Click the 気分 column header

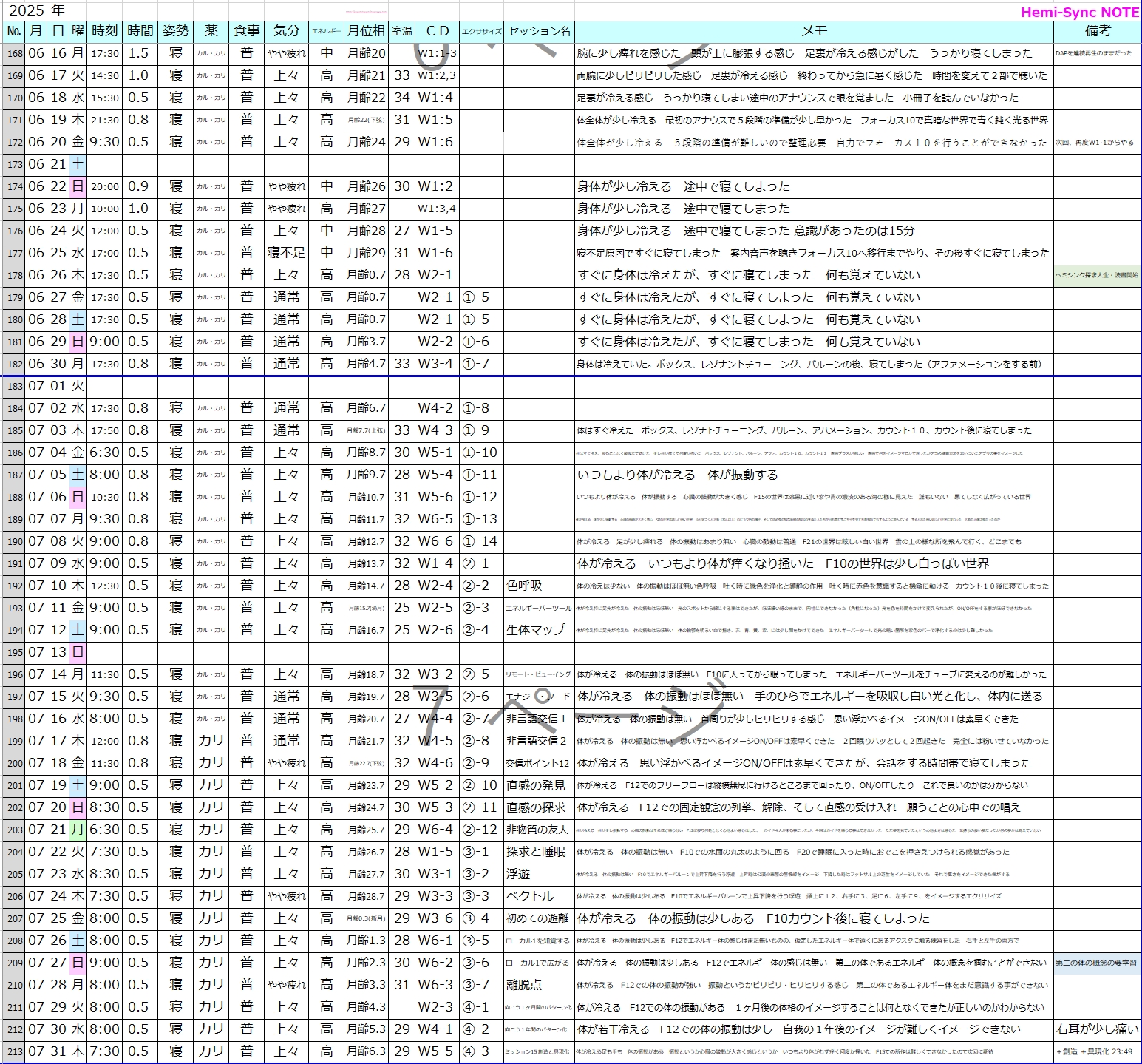tap(286, 31)
